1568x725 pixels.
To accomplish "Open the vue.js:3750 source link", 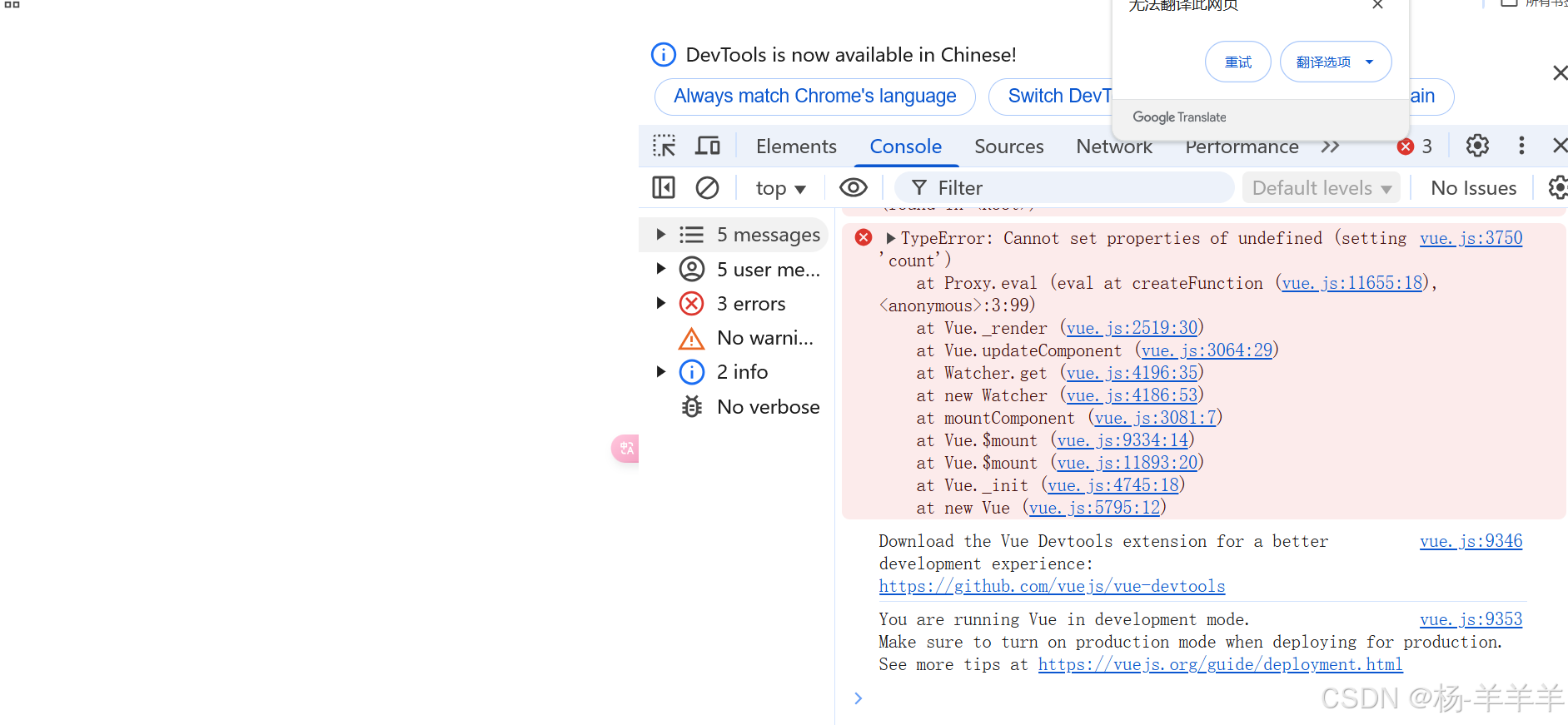I will pos(1471,238).
